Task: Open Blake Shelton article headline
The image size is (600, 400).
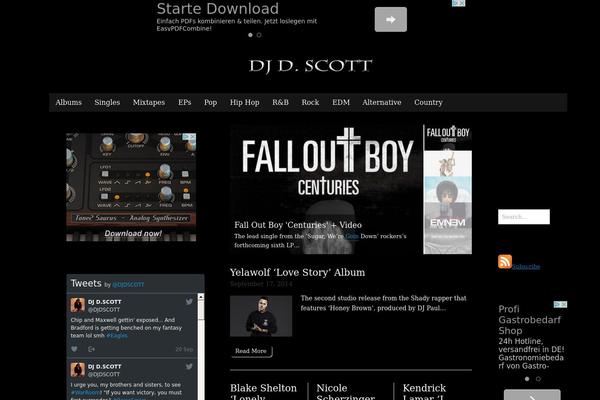Action: point(263,391)
